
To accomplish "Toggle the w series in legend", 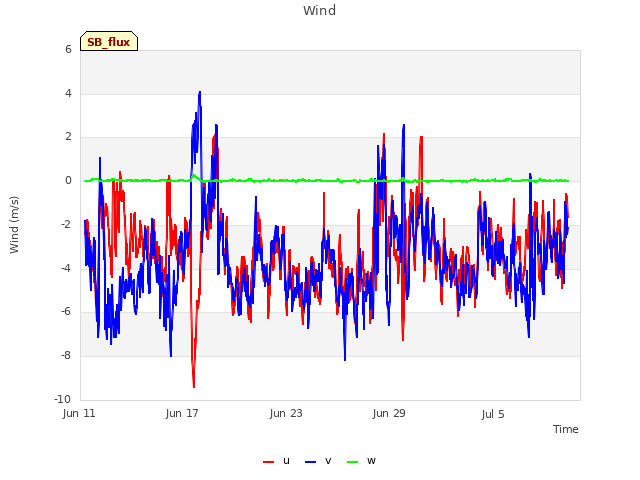I will (x=361, y=461).
